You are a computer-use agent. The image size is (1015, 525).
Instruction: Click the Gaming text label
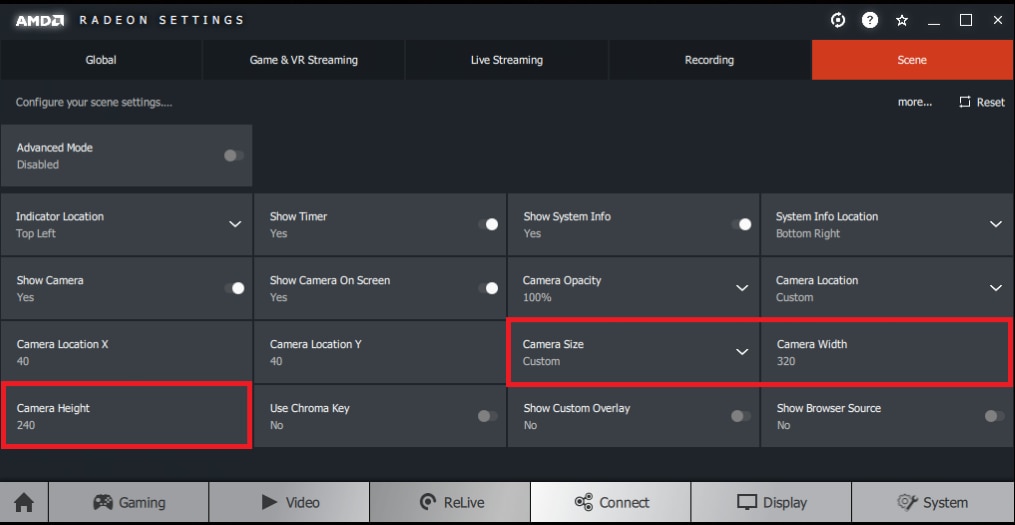coord(142,502)
